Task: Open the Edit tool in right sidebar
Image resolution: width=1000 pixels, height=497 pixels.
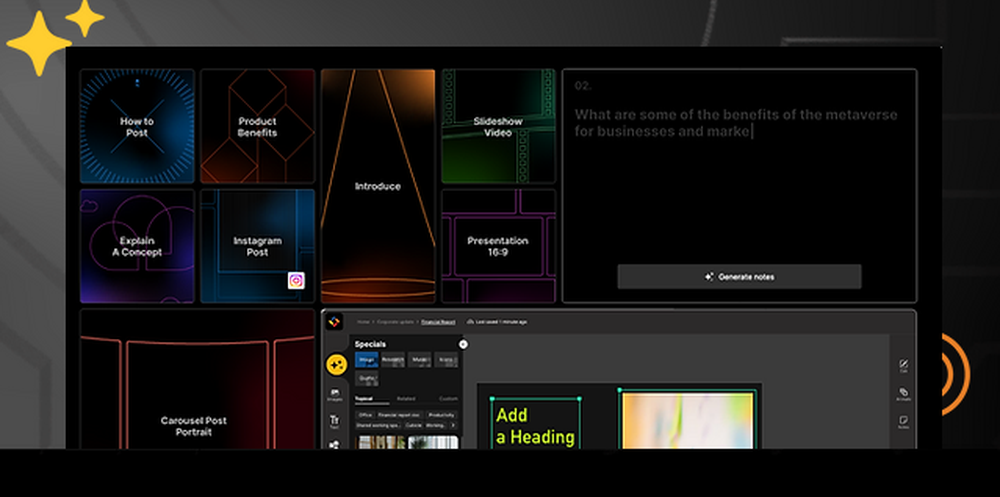Action: [x=903, y=366]
